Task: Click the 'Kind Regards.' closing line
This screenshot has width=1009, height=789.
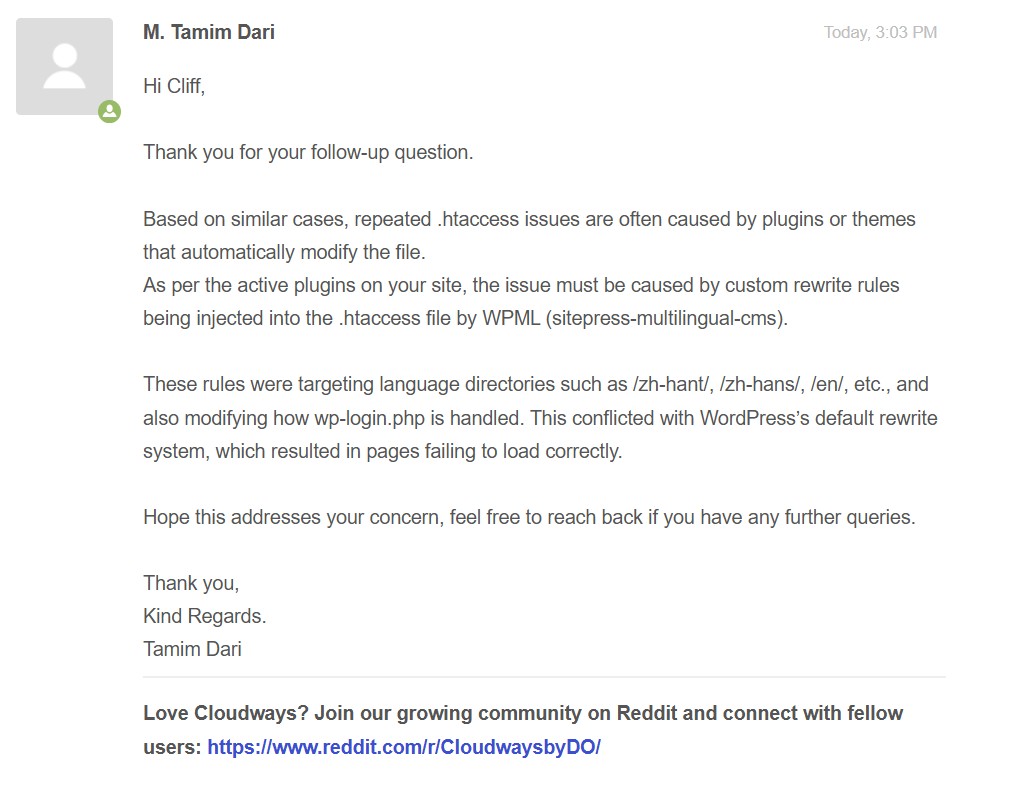Action: point(205,616)
